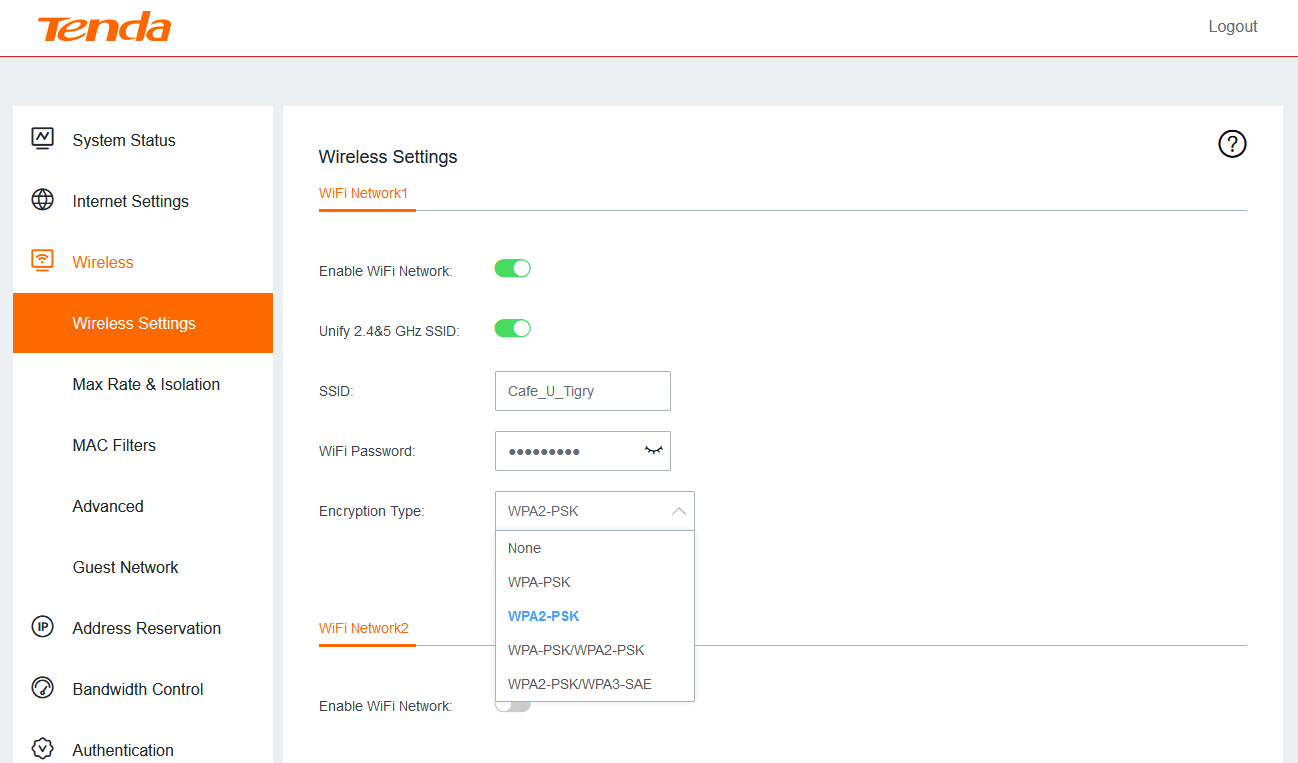The height and width of the screenshot is (763, 1298).
Task: Open Address Reservation menu item
Action: [143, 628]
